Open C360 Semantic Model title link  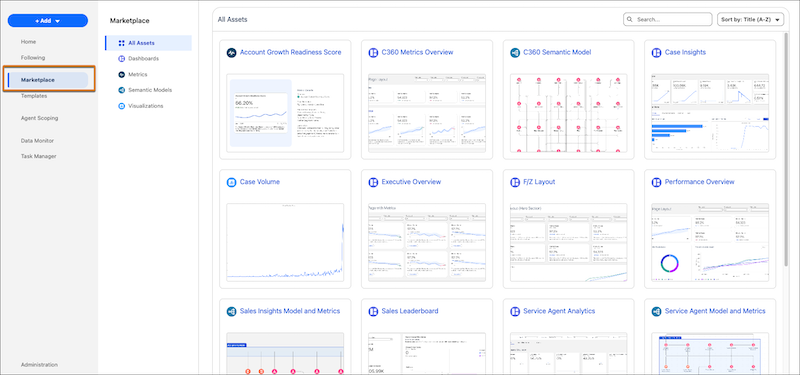pos(557,53)
